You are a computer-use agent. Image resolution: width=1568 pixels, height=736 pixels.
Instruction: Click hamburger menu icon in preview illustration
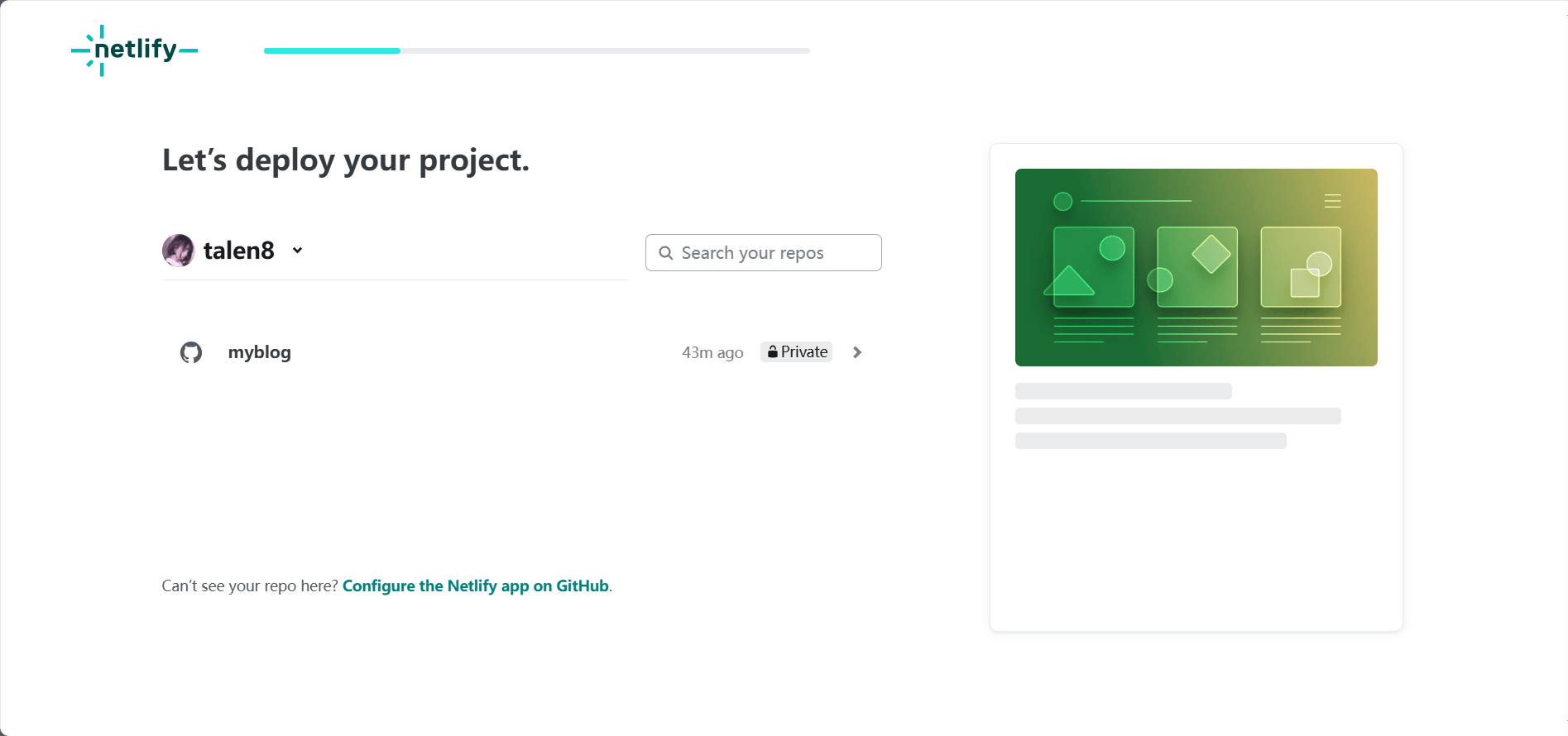pos(1332,201)
